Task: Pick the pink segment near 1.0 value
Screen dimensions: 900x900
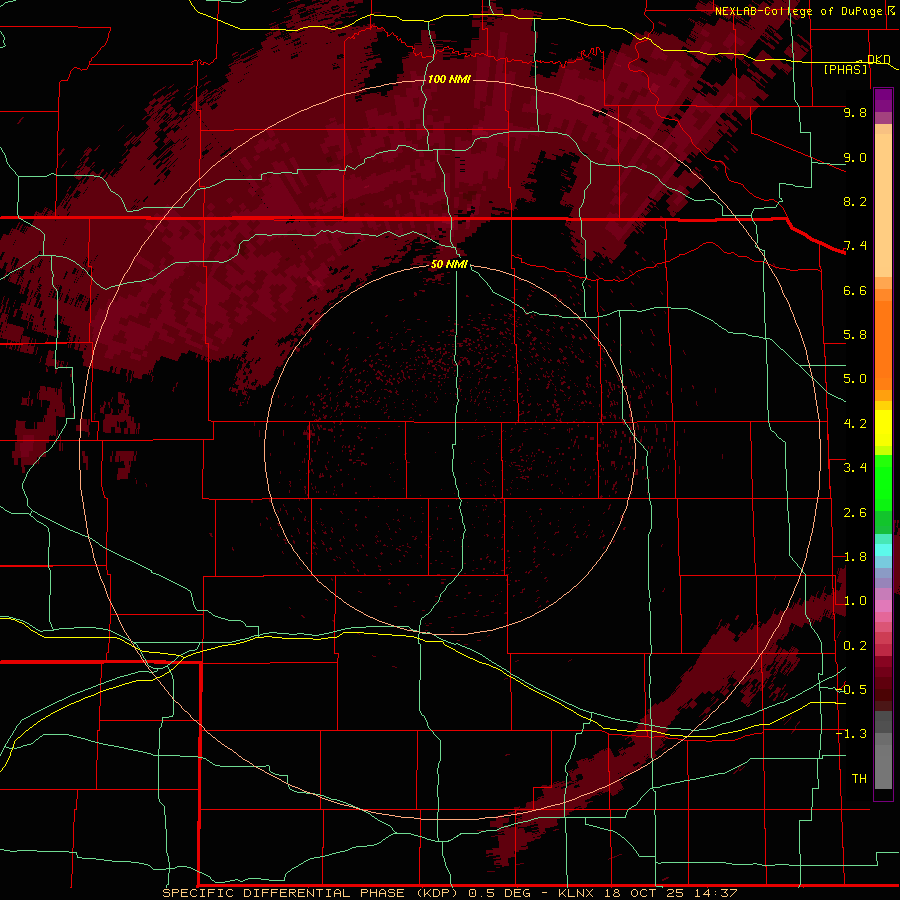Action: click(x=883, y=606)
